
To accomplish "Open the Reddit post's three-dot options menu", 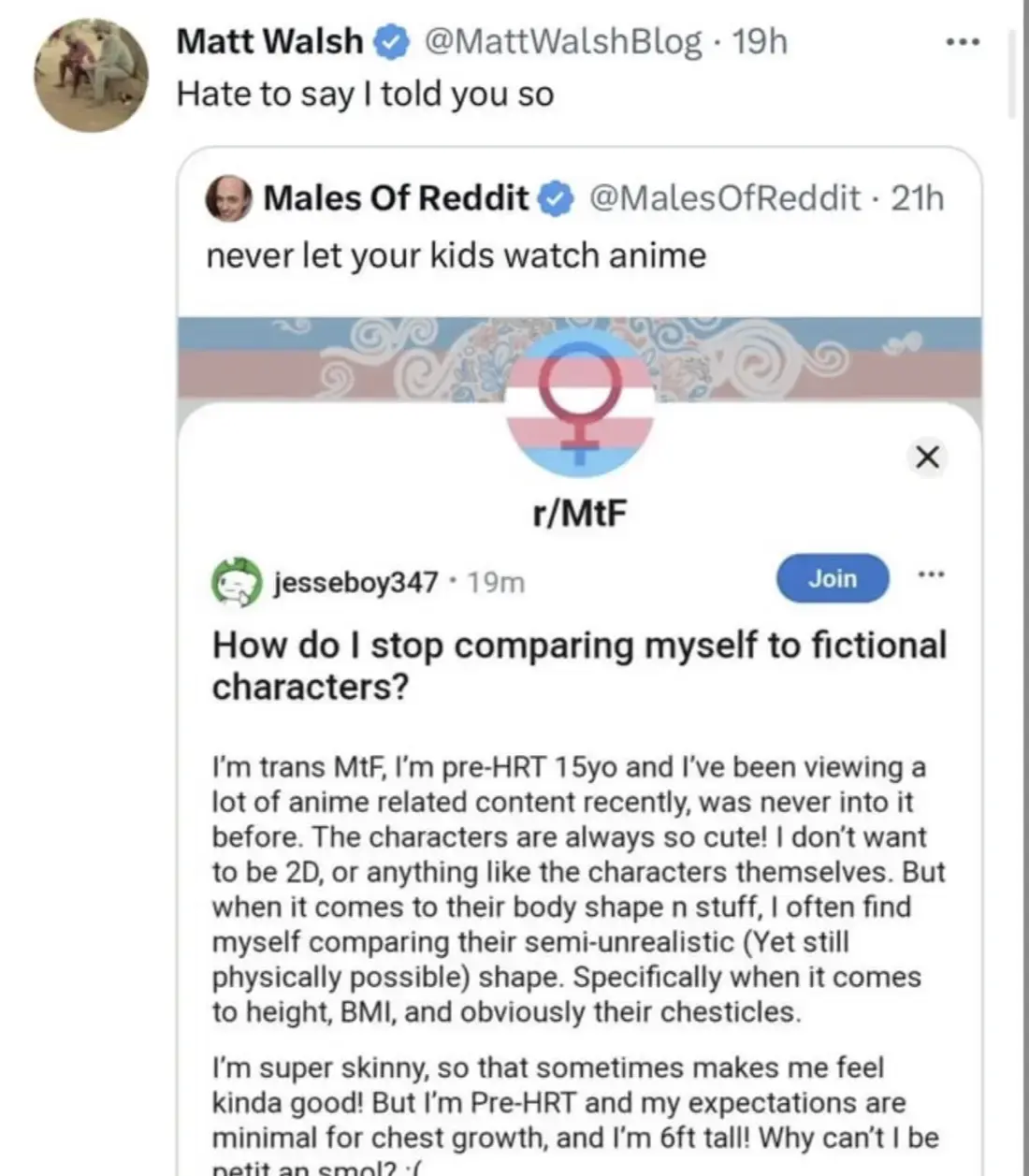I will tap(931, 574).
